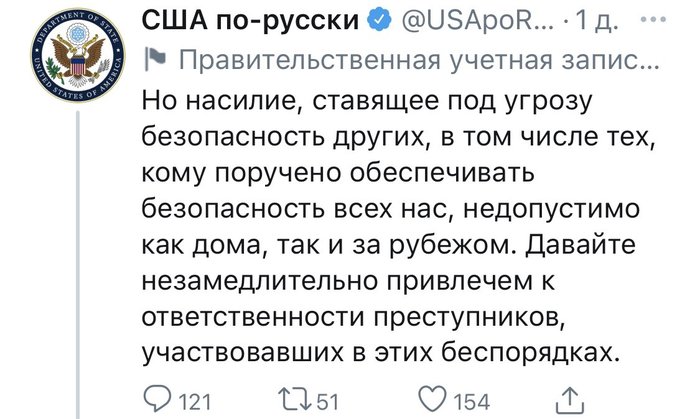Click the share upload icon

(568, 399)
